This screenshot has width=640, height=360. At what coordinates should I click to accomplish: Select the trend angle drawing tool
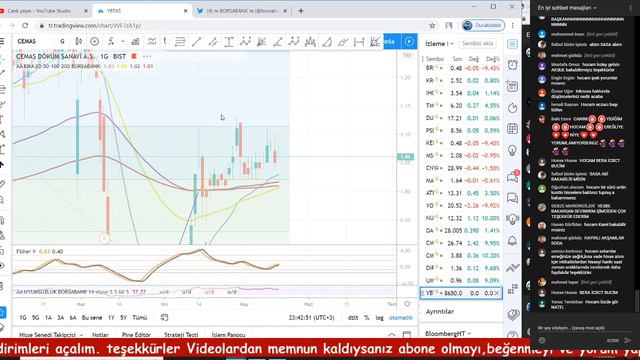tap(278, 42)
